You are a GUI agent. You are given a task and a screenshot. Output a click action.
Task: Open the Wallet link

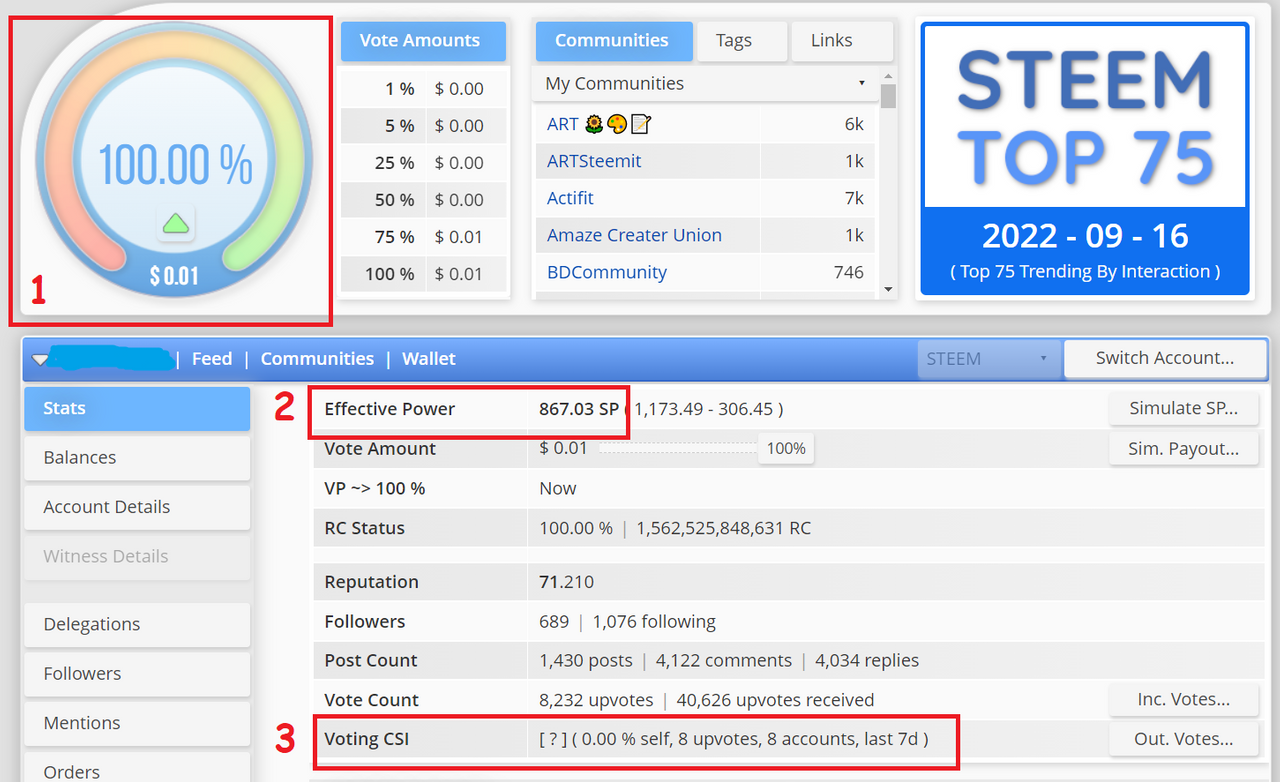point(429,359)
